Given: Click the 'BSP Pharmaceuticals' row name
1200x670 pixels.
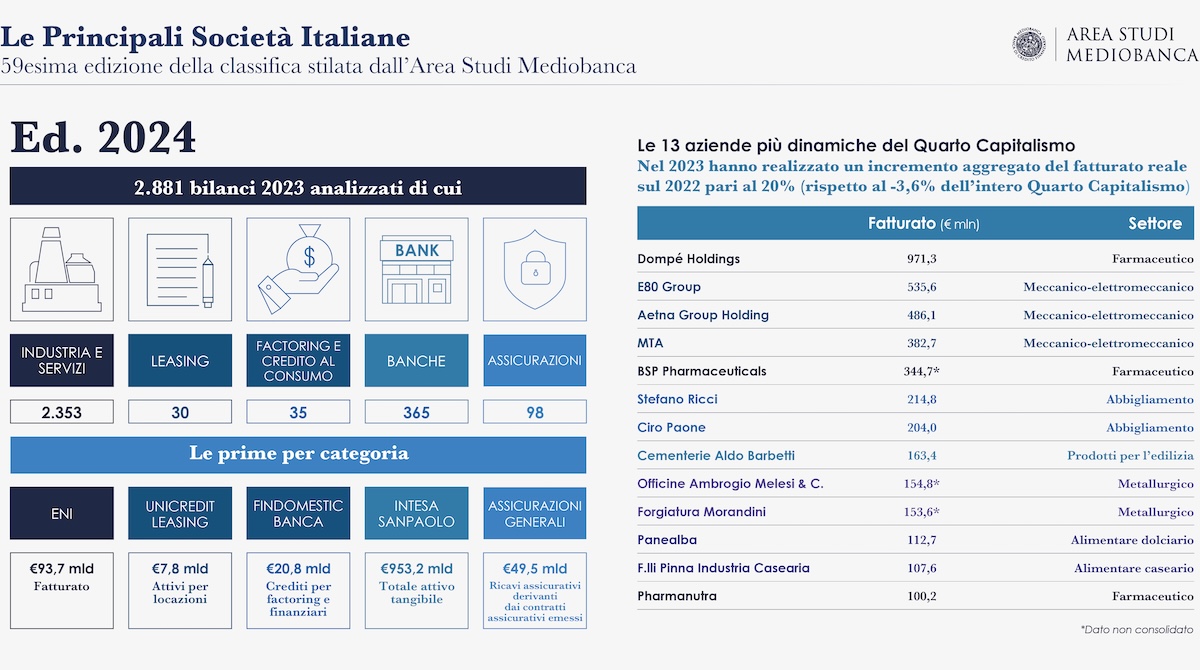Looking at the screenshot, I should (701, 371).
